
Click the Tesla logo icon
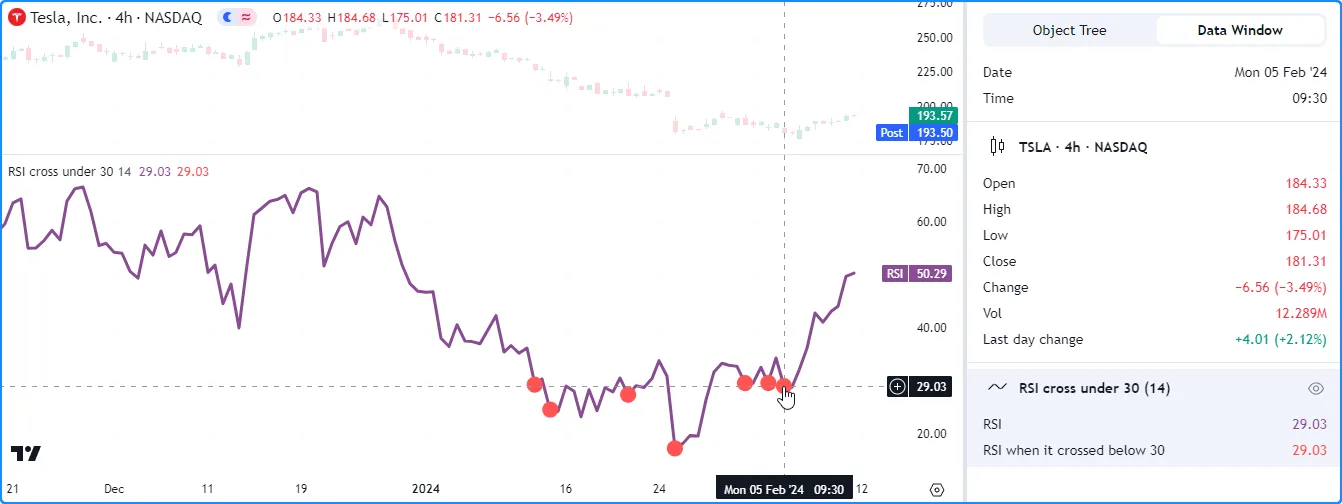click(x=17, y=17)
